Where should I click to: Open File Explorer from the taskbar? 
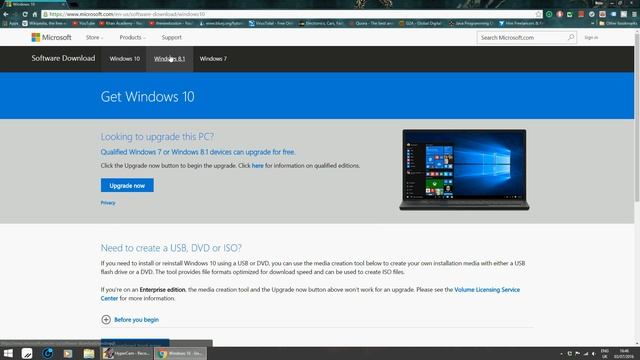click(x=89, y=353)
